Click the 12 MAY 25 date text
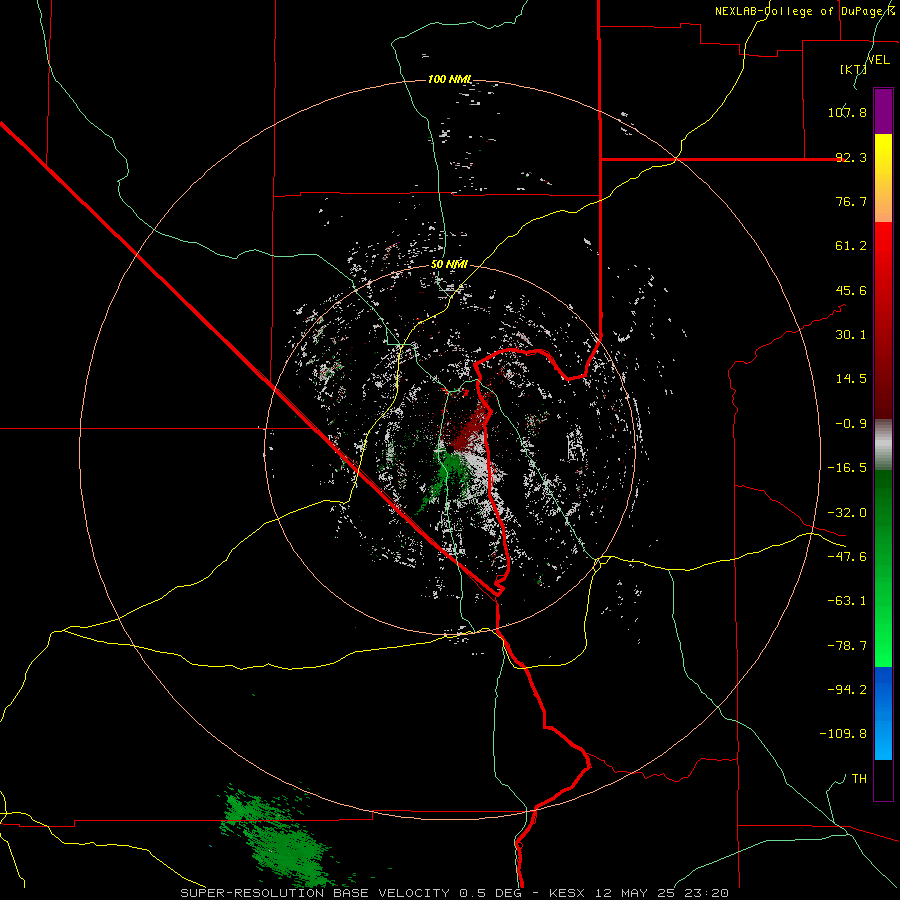This screenshot has width=900, height=900. 634,893
